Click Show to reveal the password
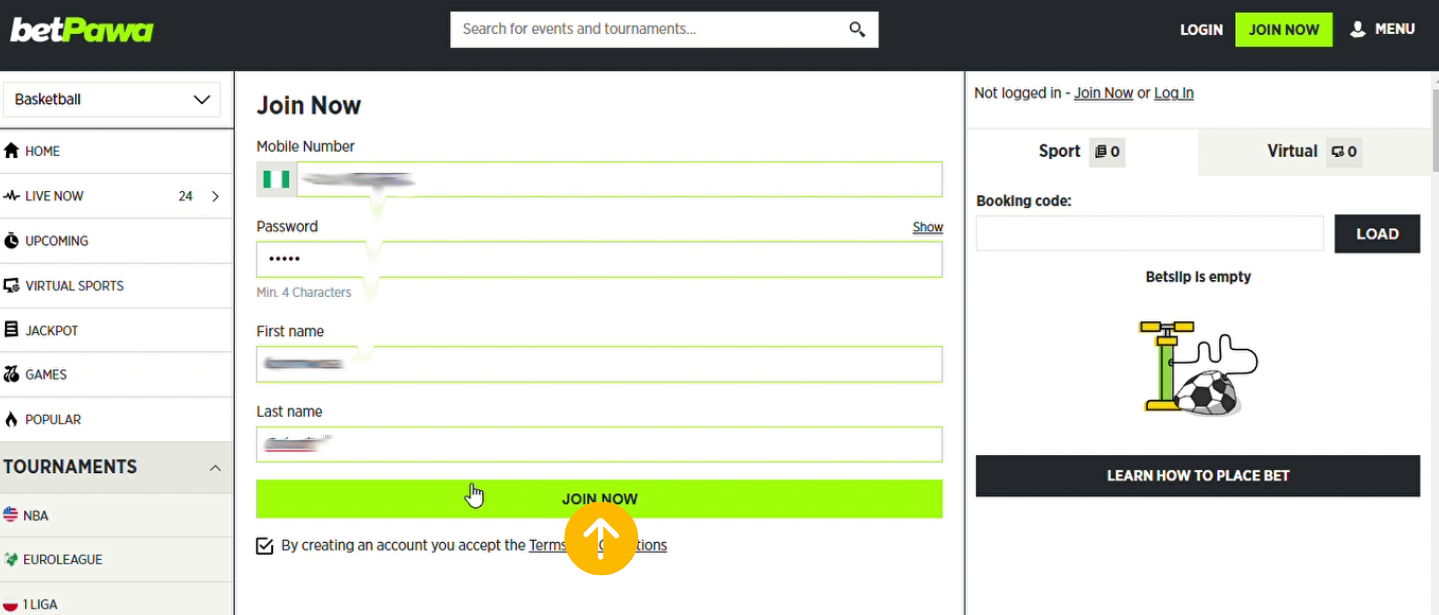 point(928,227)
